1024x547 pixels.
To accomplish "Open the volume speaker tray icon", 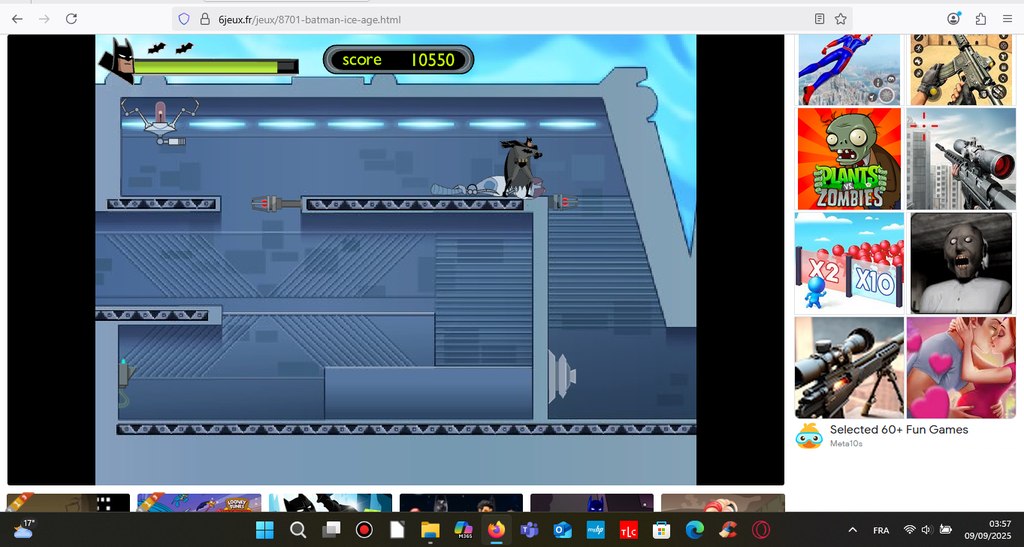I will pyautogui.click(x=927, y=529).
